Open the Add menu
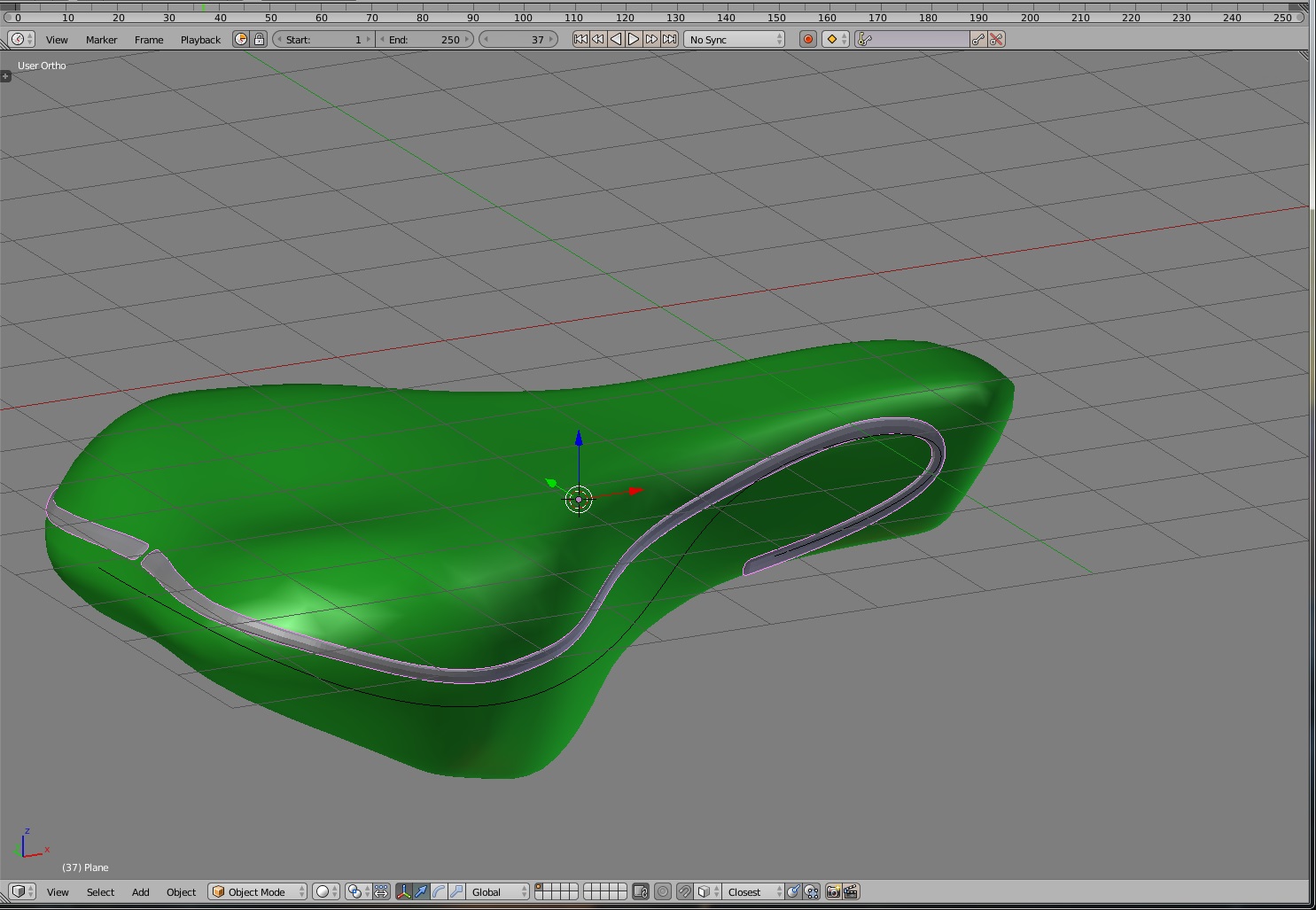 [140, 892]
